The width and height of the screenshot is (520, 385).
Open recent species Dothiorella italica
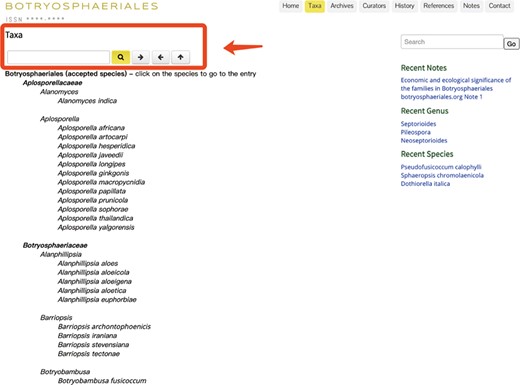[425, 184]
